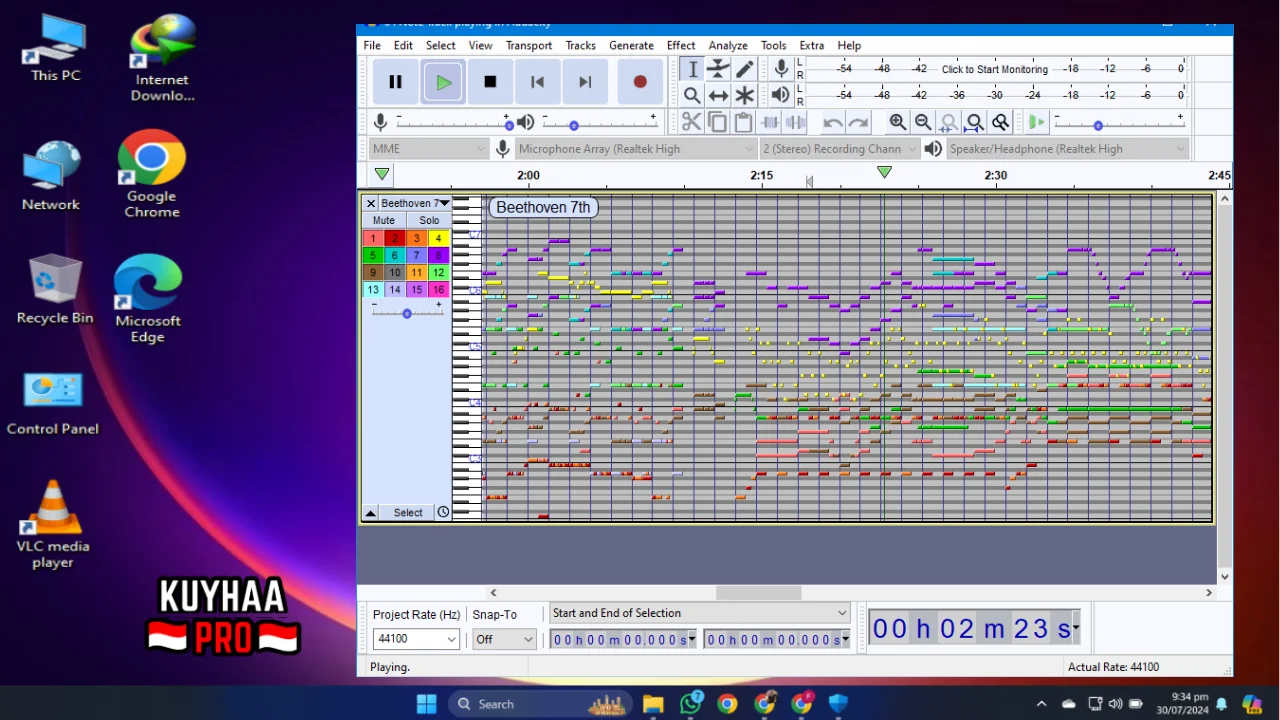
Task: Close the Beethoven 7th track
Action: pos(370,203)
